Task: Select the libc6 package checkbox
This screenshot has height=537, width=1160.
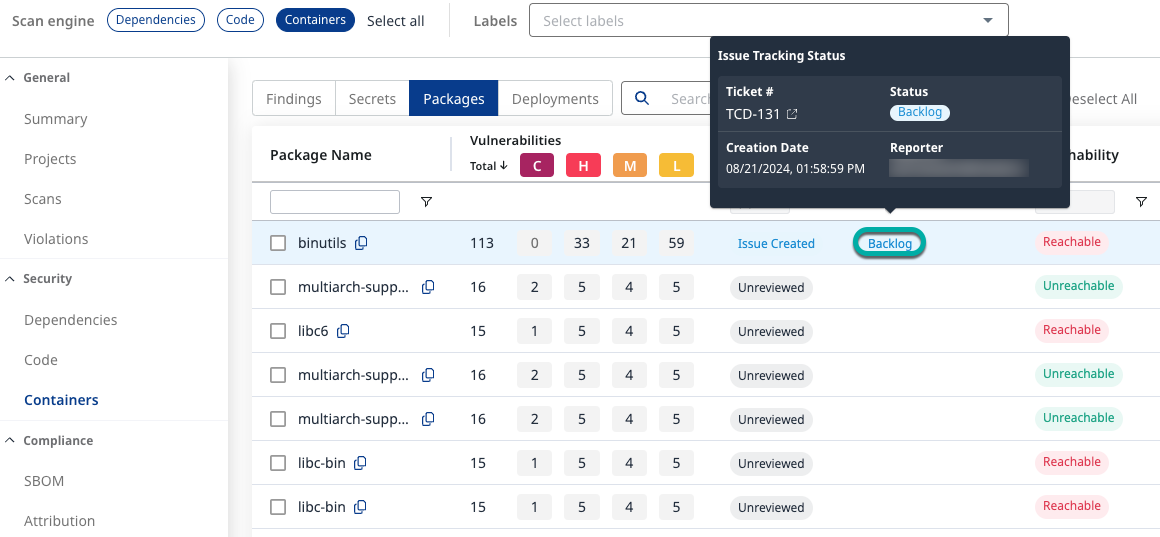Action: (278, 331)
